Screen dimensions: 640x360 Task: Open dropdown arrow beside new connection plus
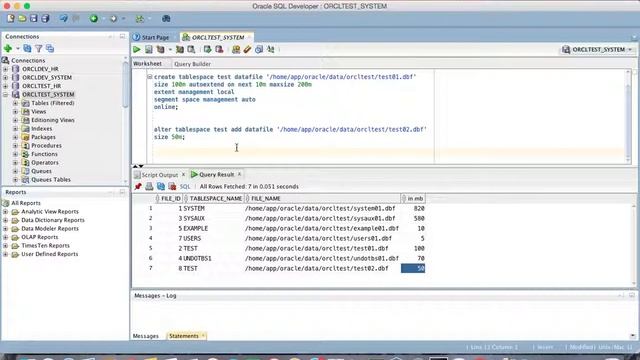pyautogui.click(x=18, y=49)
